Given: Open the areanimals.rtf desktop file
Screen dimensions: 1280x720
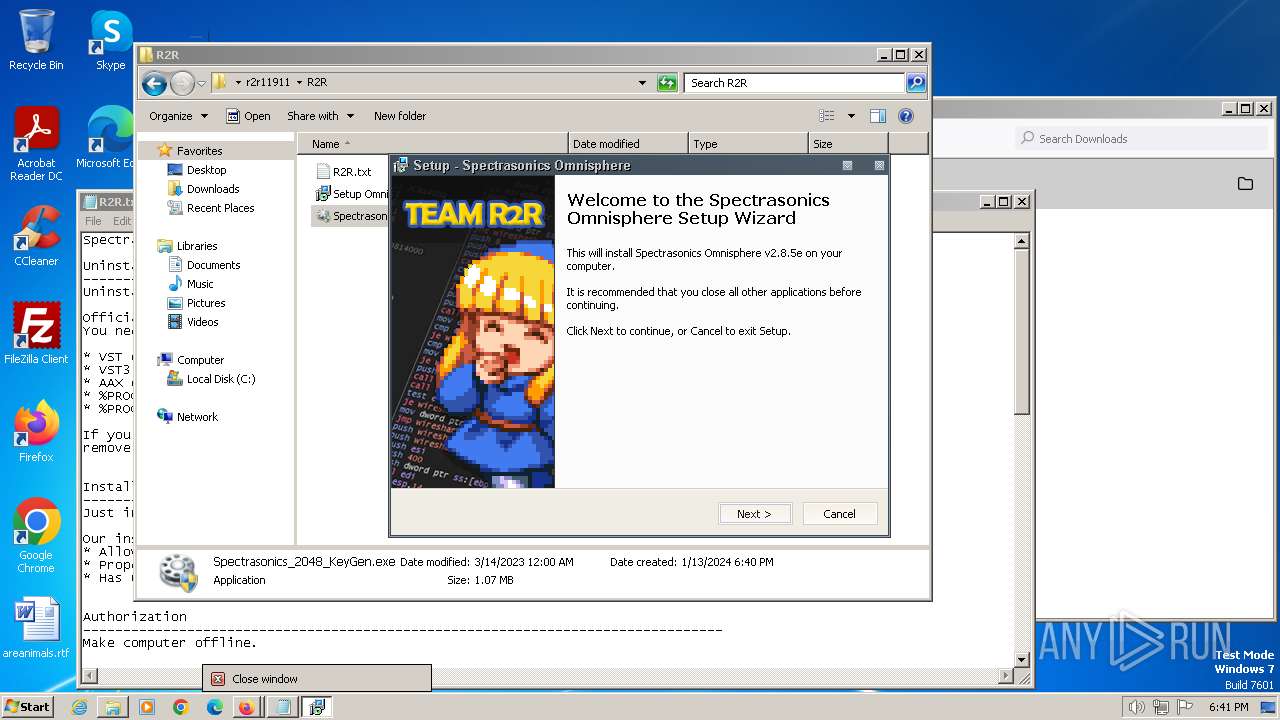Looking at the screenshot, I should pos(36,627).
